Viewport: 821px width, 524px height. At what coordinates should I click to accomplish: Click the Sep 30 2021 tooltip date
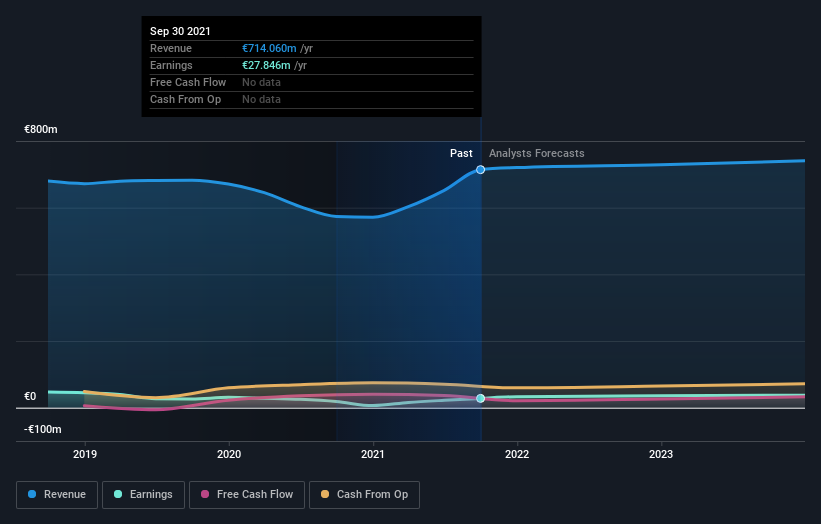point(180,31)
